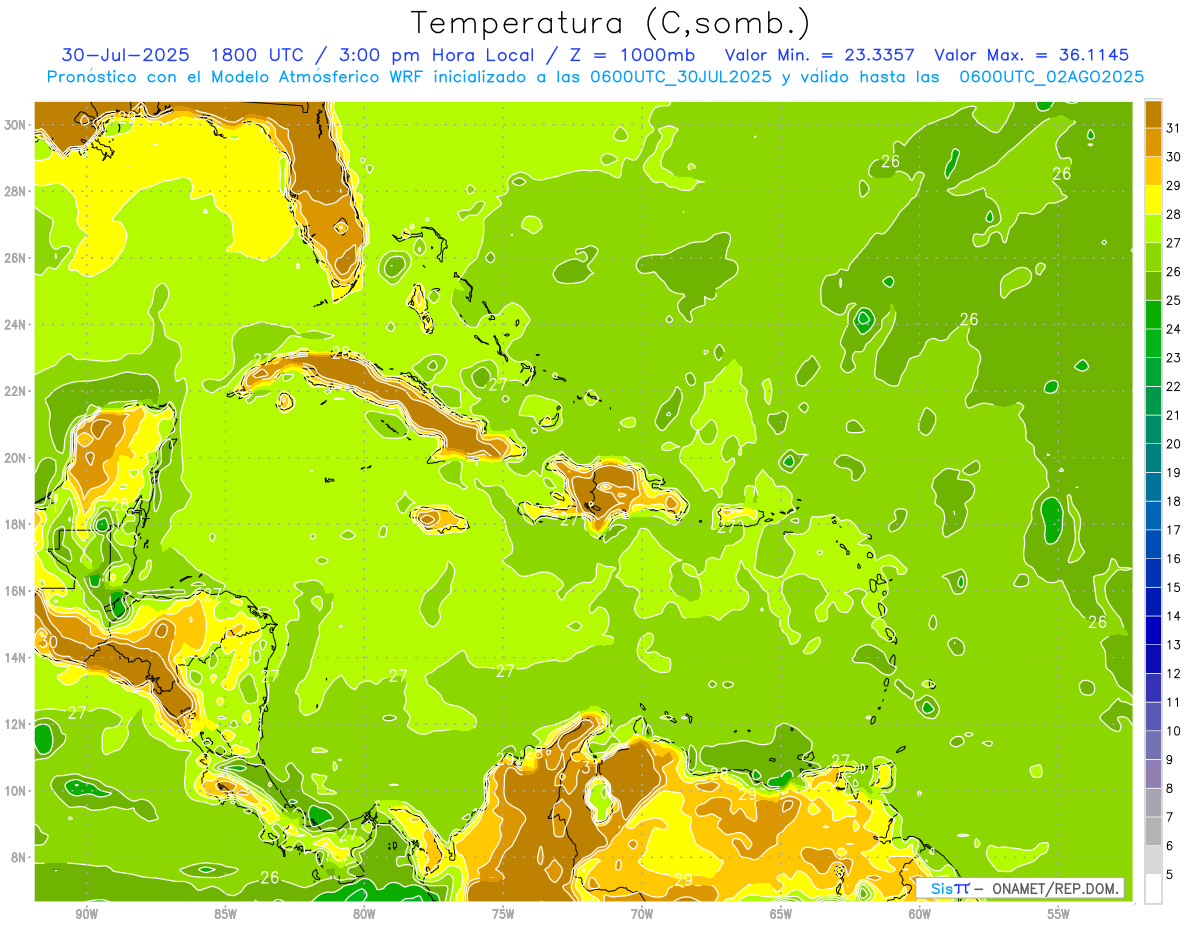Click the color scale label '14'
The height and width of the screenshot is (927, 1200).
point(1174,616)
